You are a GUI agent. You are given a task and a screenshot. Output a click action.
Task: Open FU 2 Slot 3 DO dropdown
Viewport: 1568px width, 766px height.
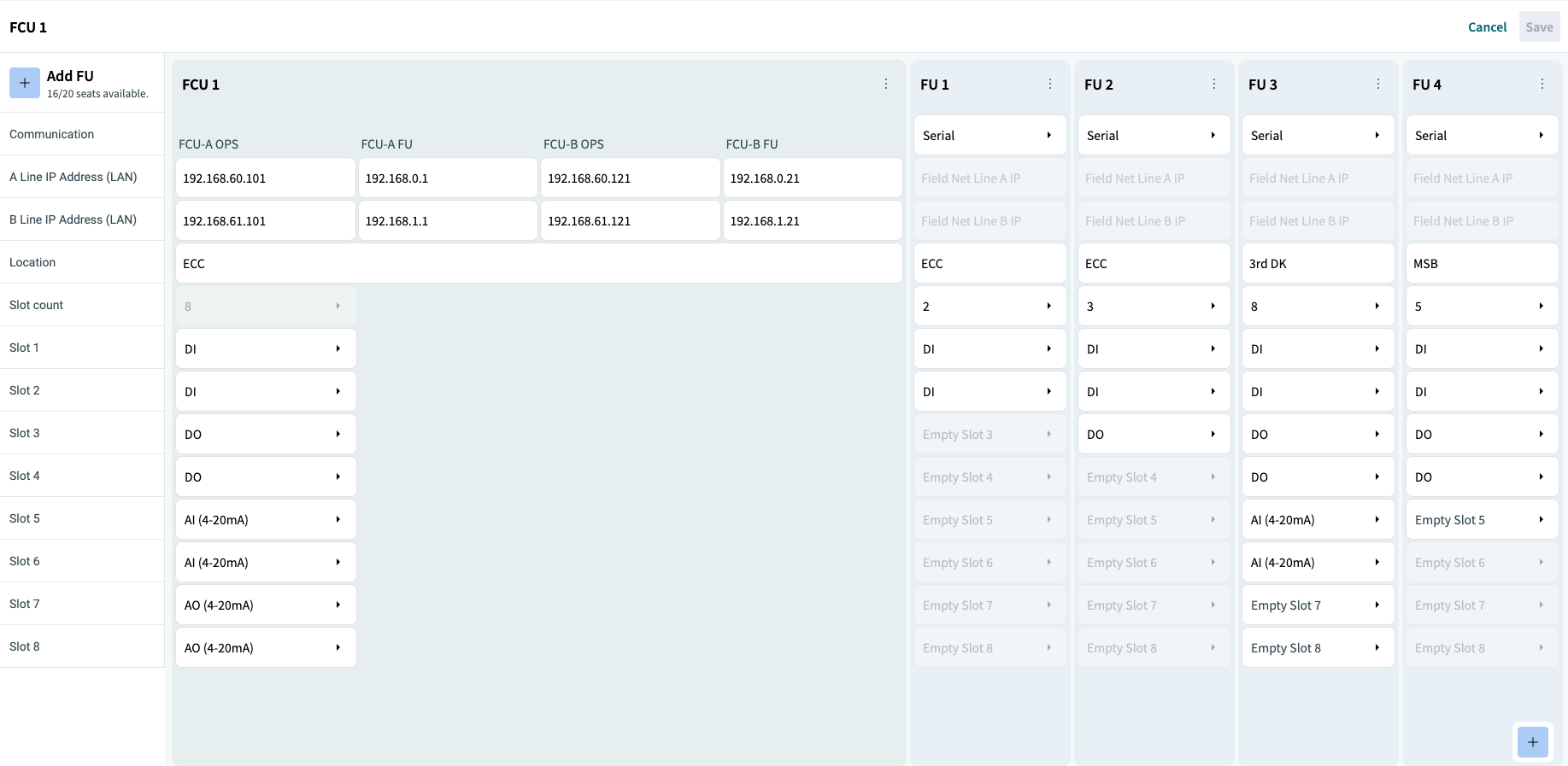click(1154, 434)
